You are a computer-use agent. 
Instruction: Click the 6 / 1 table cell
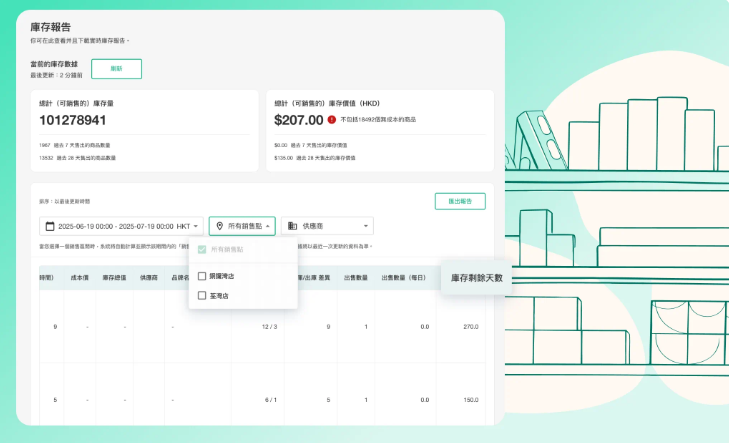coord(271,400)
